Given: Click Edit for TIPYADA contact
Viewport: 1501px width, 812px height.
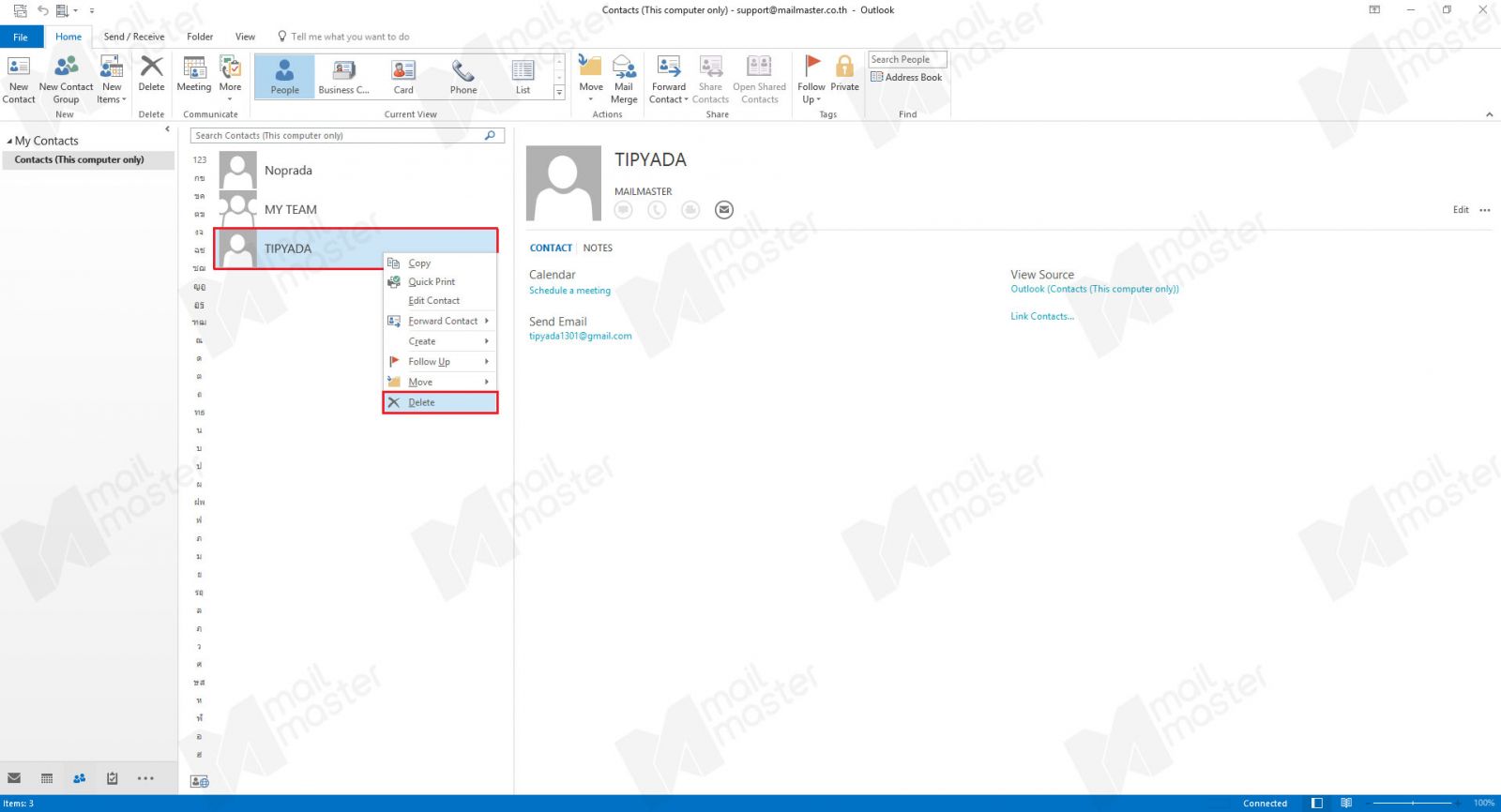Looking at the screenshot, I should pyautogui.click(x=1461, y=210).
